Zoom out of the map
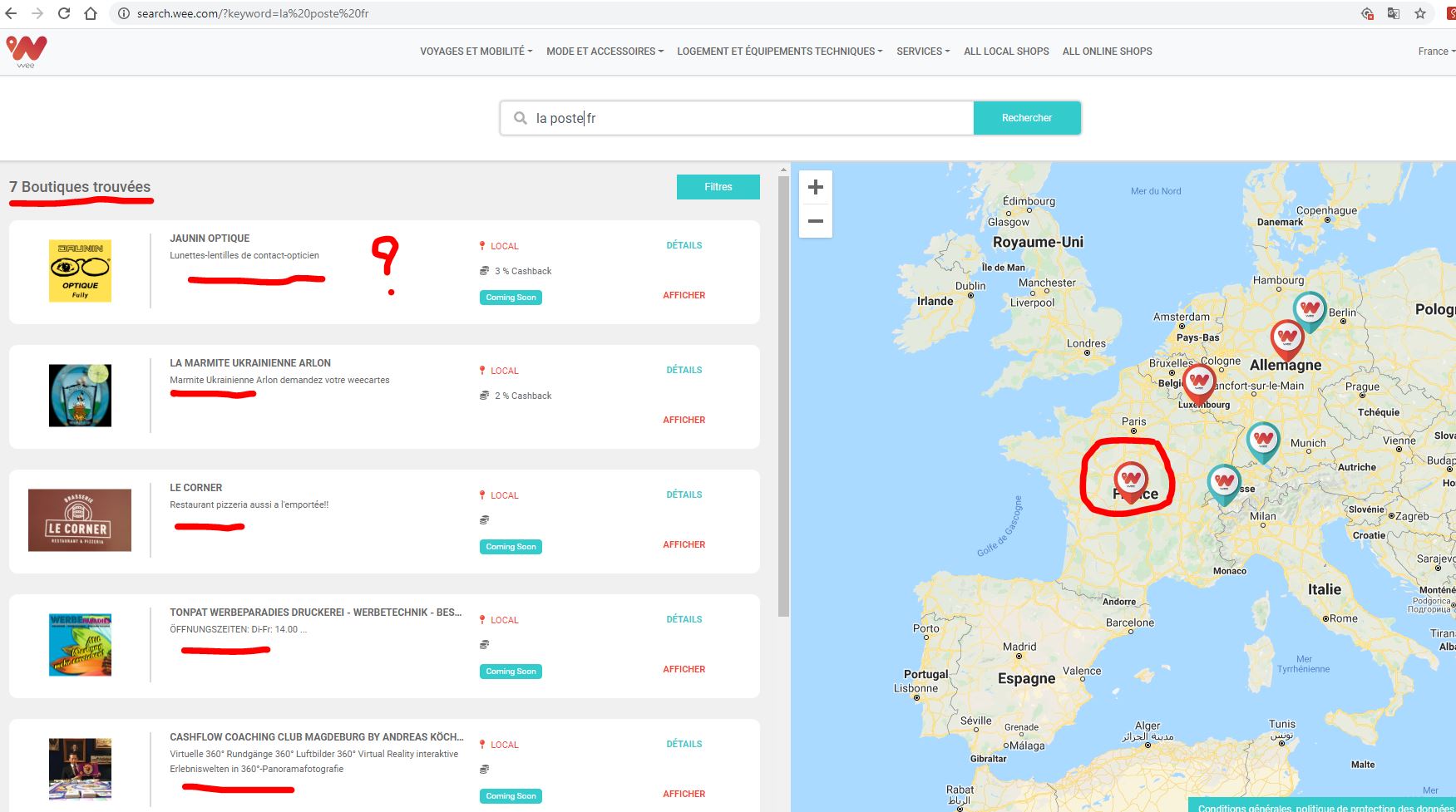This screenshot has height=812, width=1456. [815, 221]
